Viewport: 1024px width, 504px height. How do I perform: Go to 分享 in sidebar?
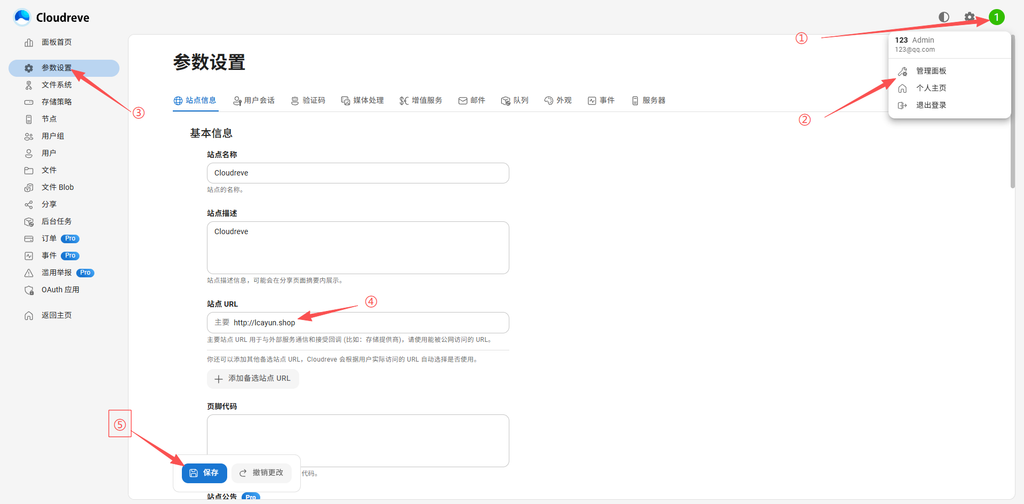point(64,204)
